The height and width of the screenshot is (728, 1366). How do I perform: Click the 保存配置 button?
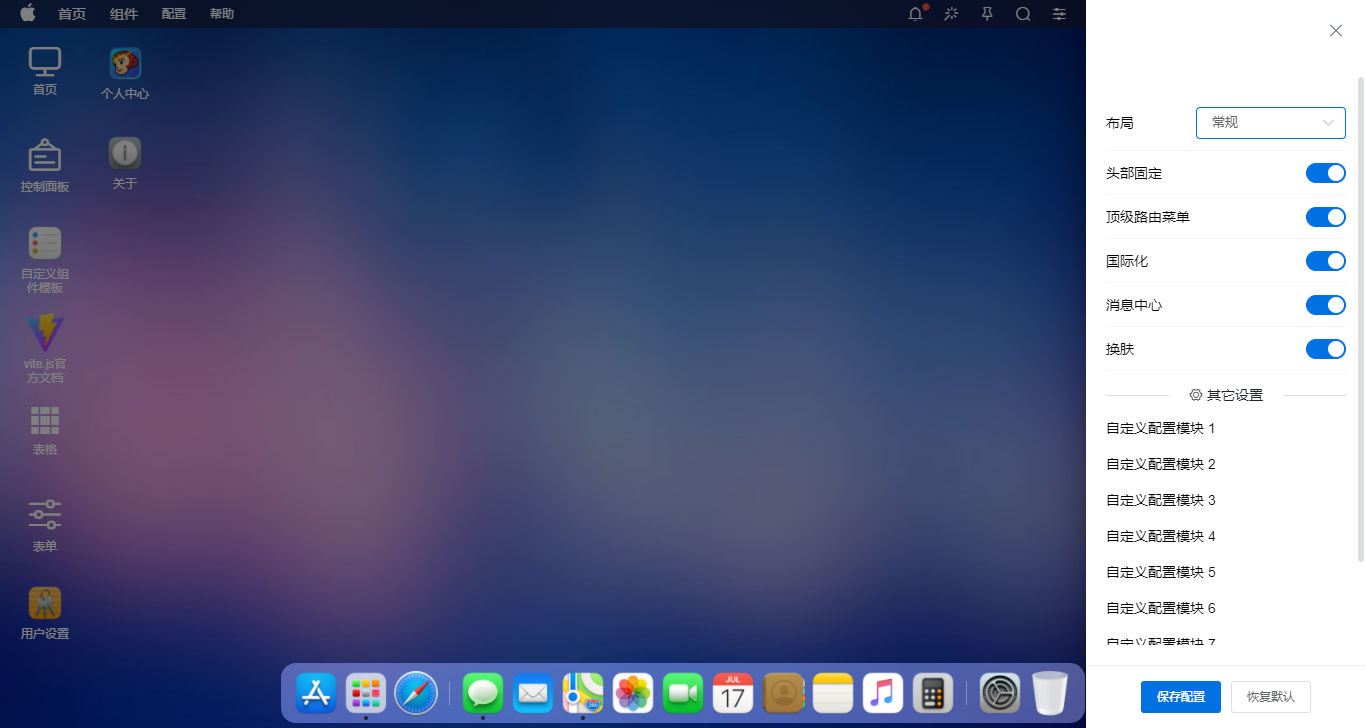(1181, 697)
